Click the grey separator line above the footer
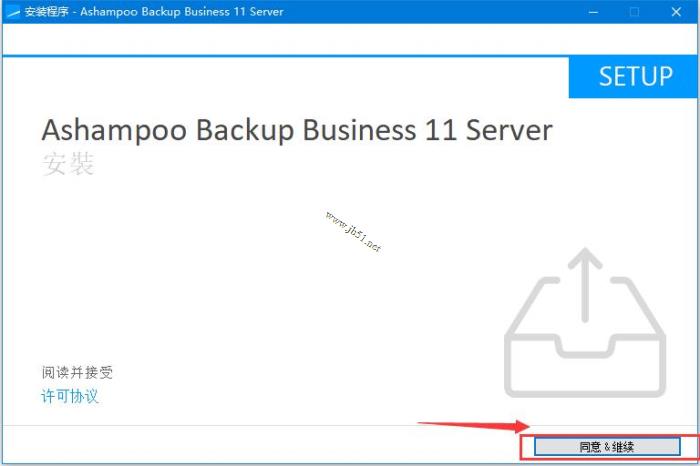 click(349, 425)
